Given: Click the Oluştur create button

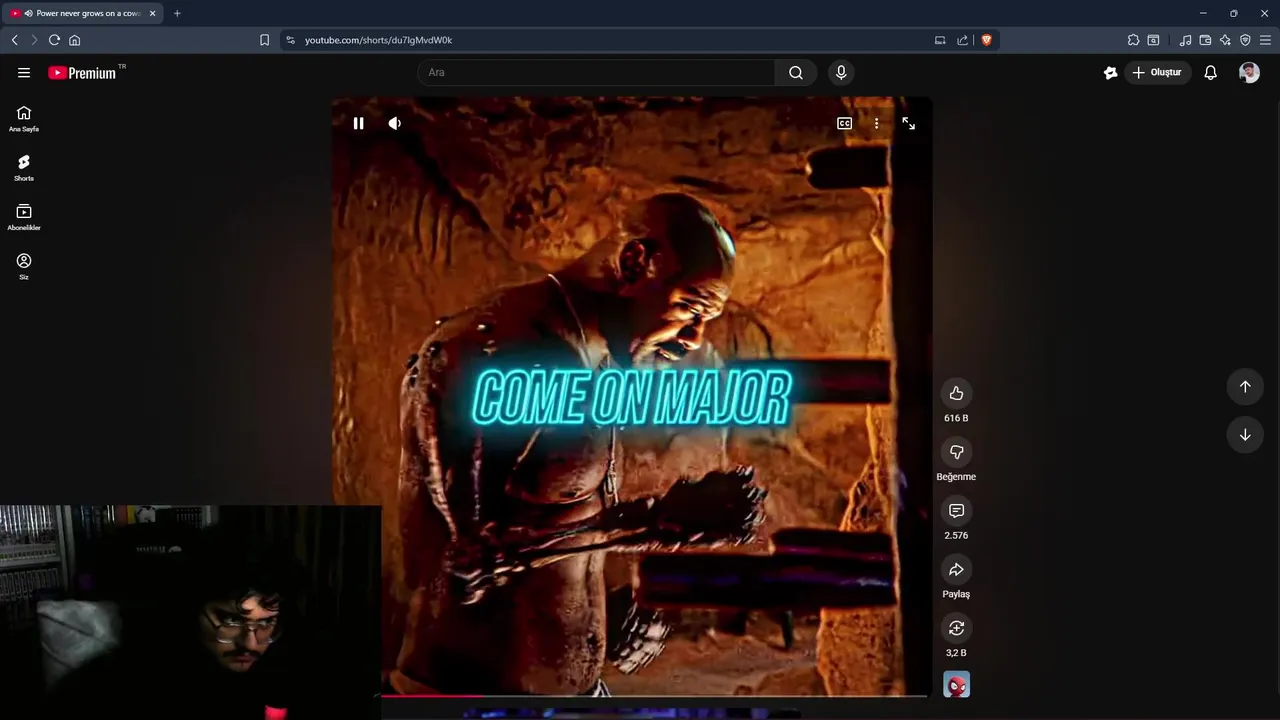Looking at the screenshot, I should coord(1158,72).
